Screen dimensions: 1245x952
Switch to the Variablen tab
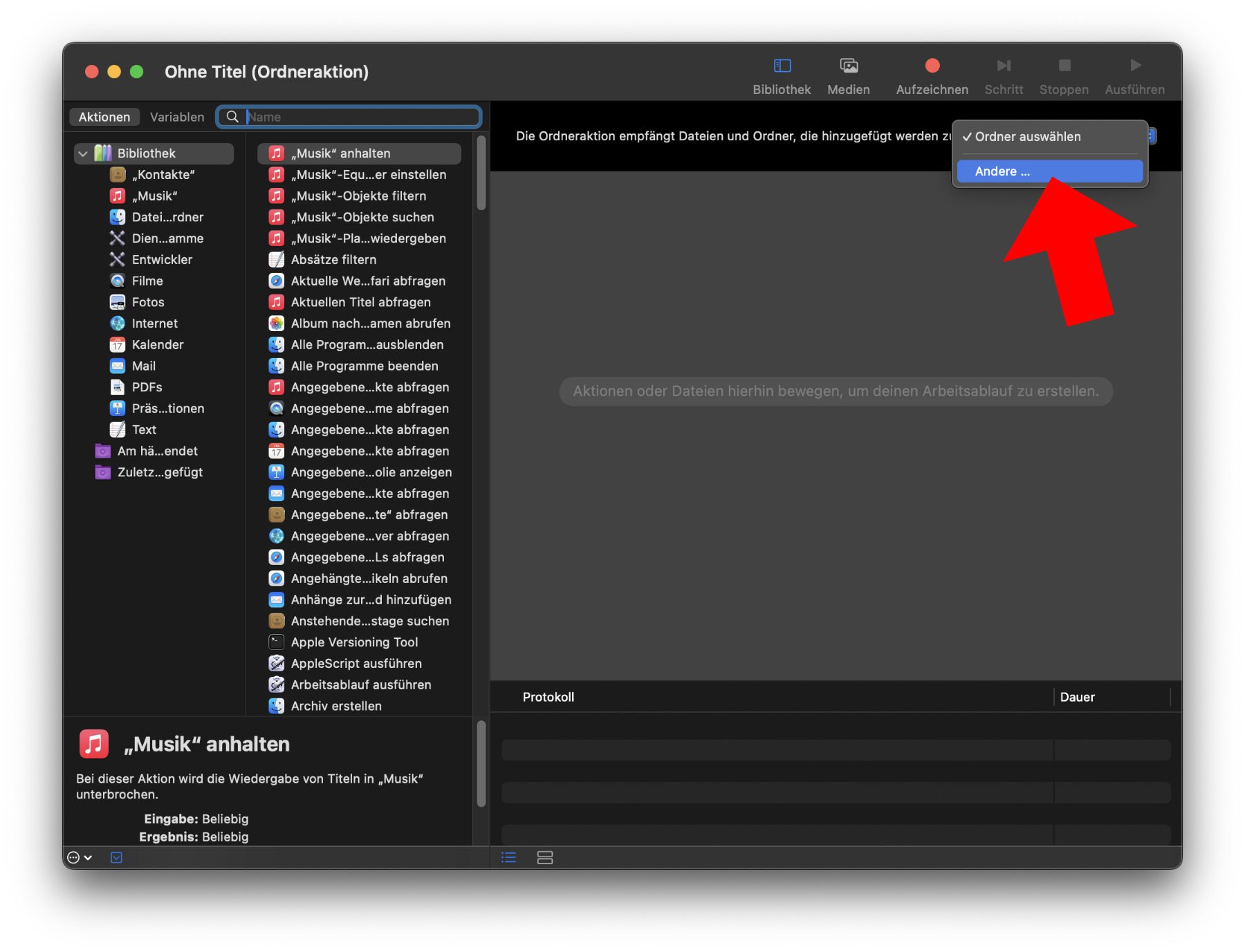coord(177,117)
